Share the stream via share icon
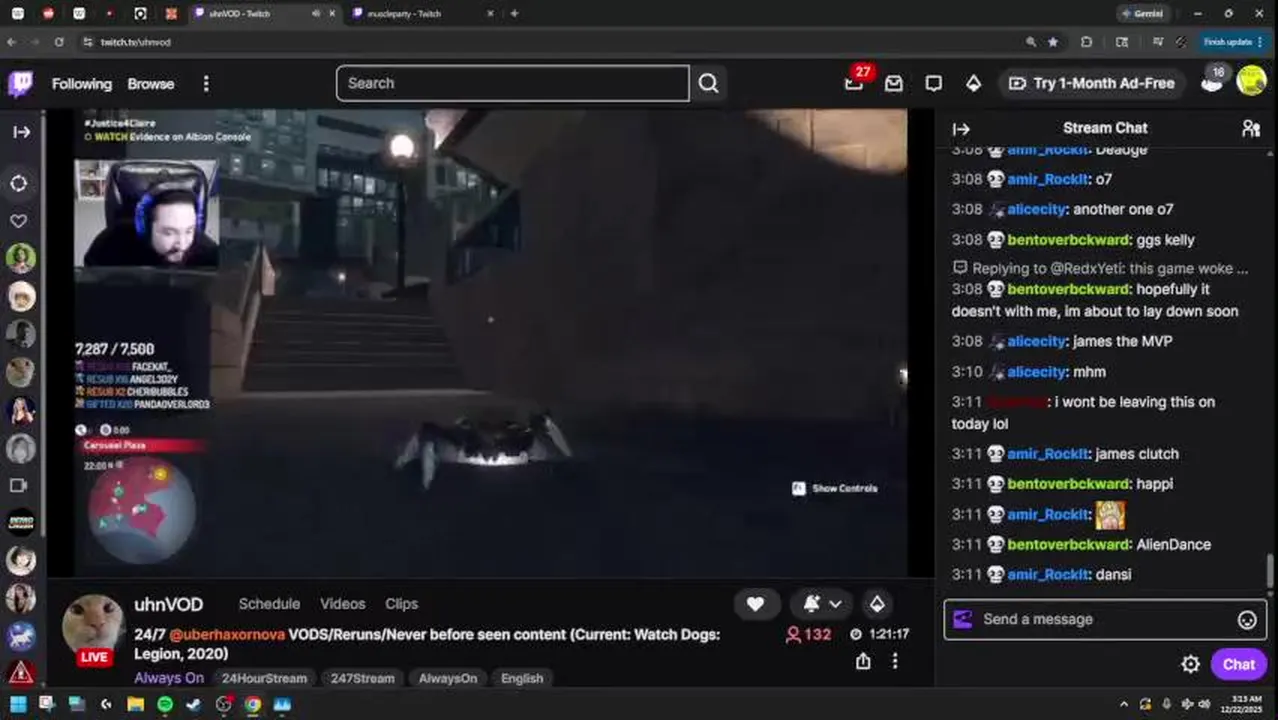The width and height of the screenshot is (1278, 720). point(863,661)
